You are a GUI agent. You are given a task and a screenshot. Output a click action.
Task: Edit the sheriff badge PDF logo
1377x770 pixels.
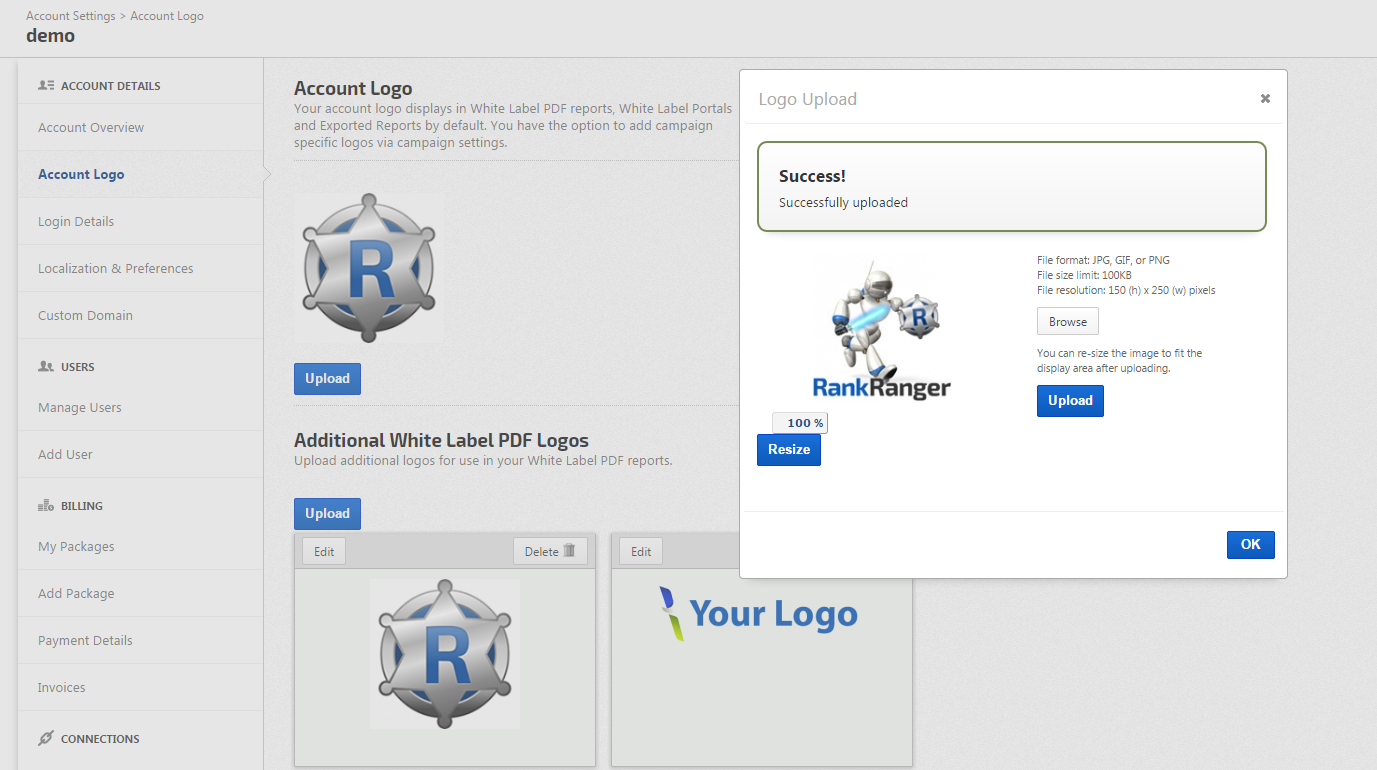[324, 551]
